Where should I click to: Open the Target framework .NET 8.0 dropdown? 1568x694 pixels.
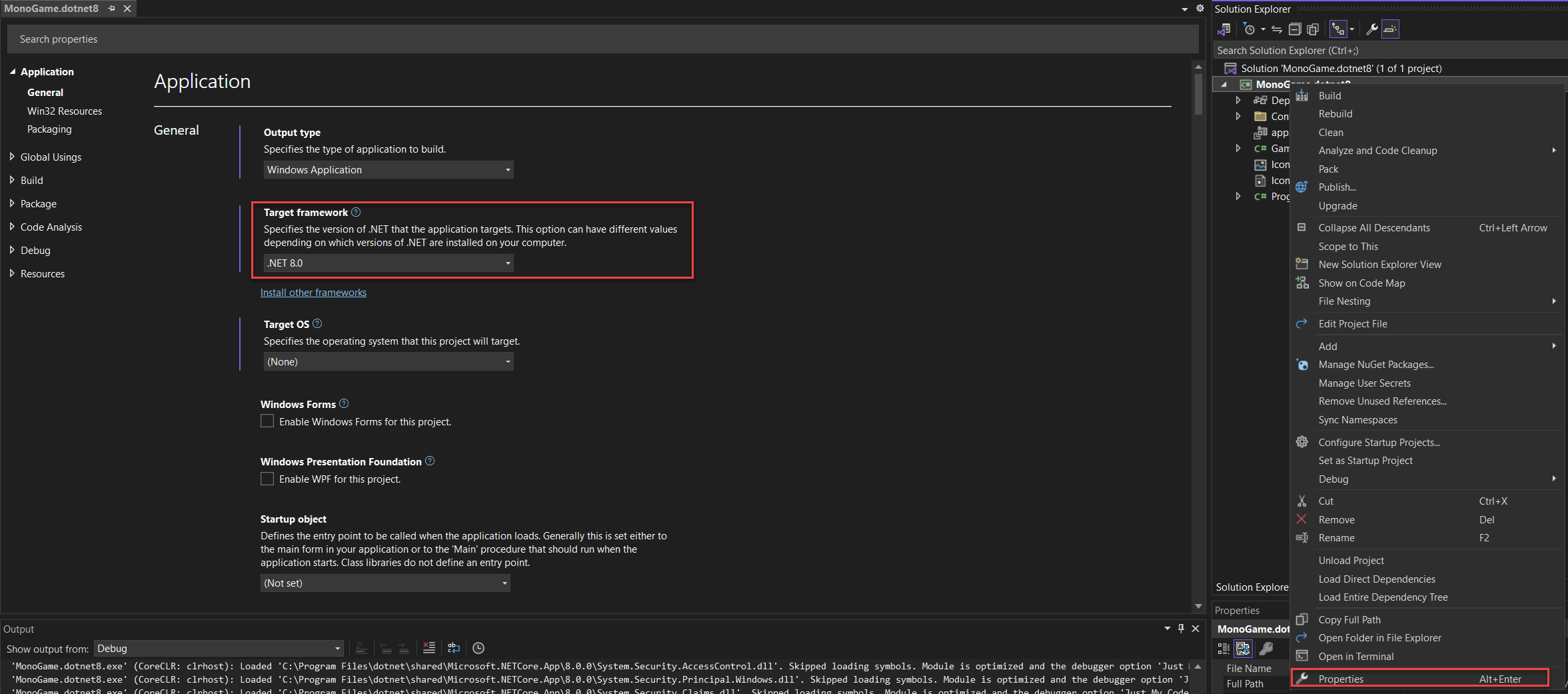[389, 263]
